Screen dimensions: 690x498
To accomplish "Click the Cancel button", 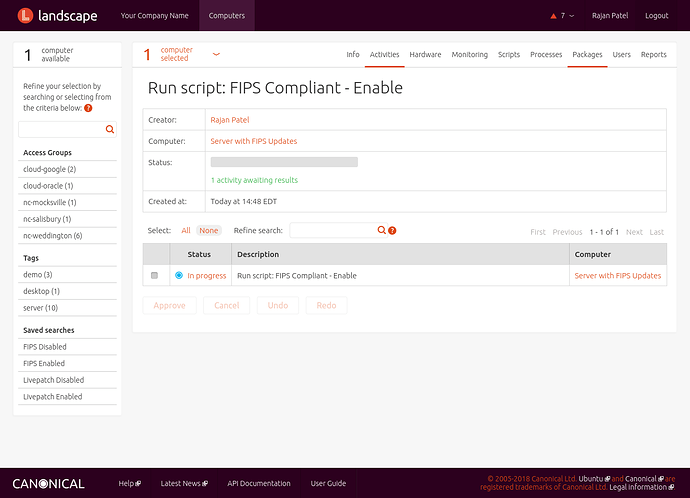I will coord(227,305).
